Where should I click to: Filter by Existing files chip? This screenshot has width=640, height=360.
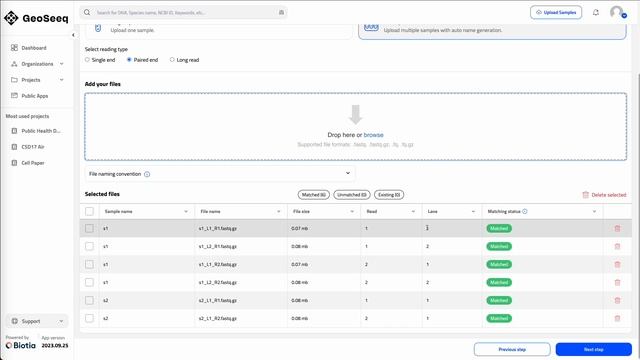(389, 195)
